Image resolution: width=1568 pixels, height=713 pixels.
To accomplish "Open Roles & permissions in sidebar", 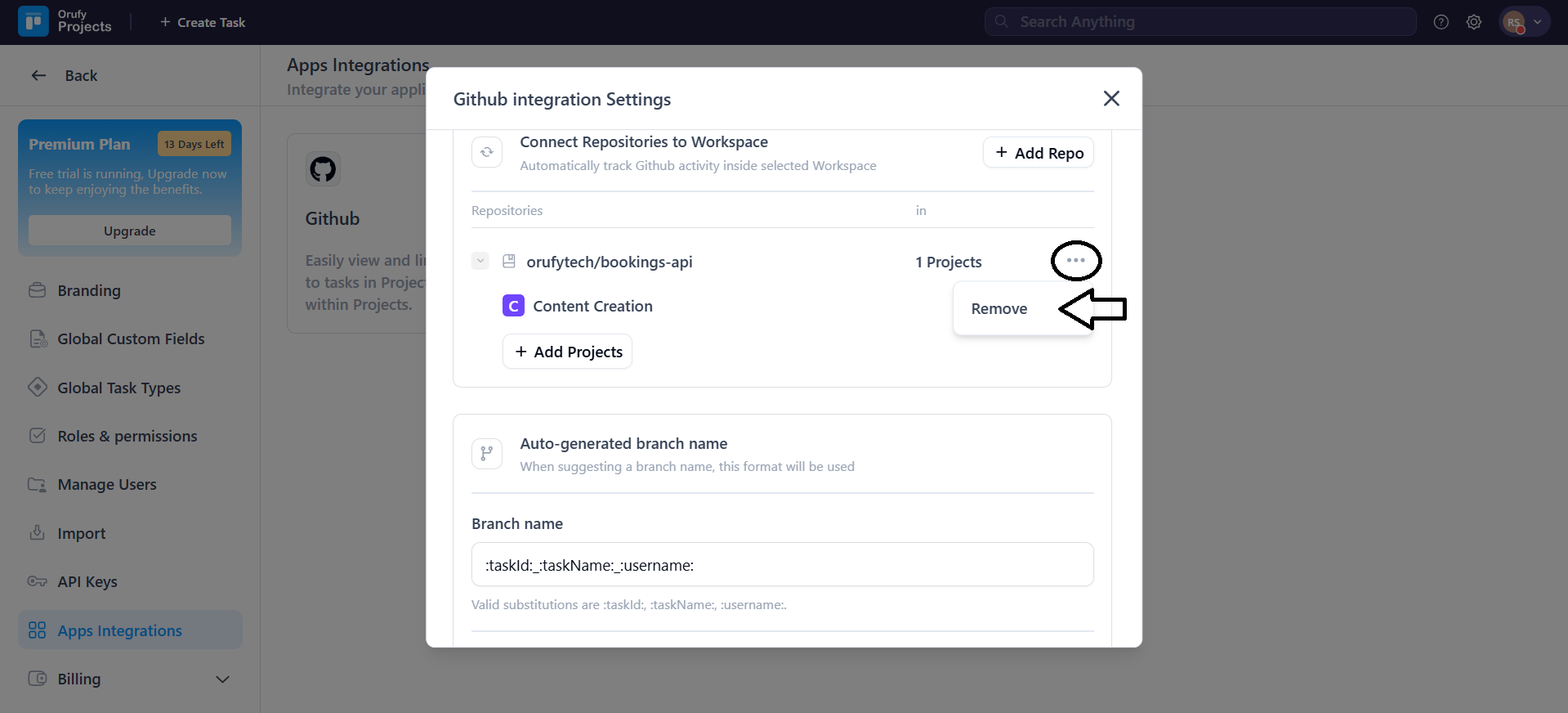I will pyautogui.click(x=127, y=436).
